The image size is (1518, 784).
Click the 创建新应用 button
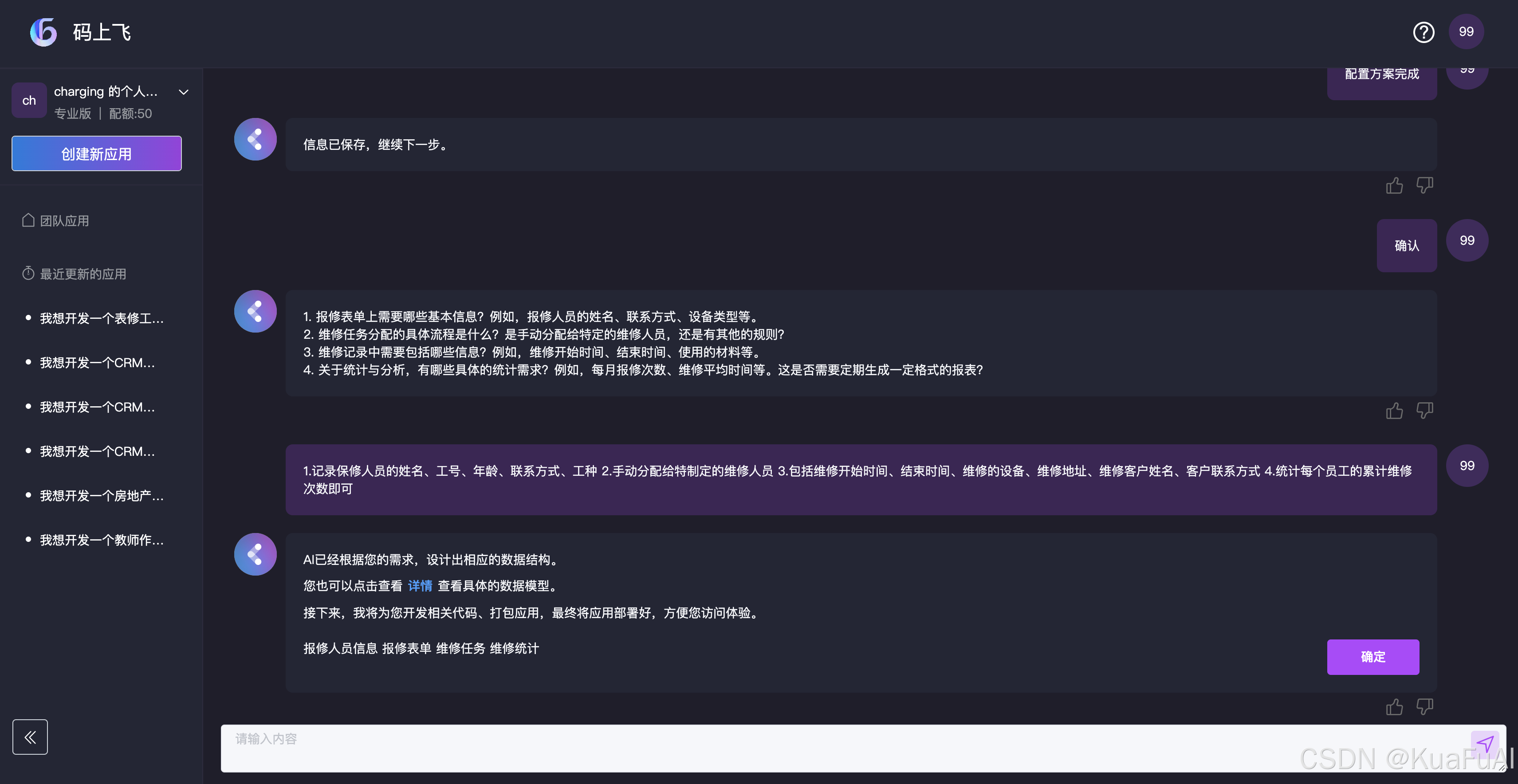click(97, 154)
